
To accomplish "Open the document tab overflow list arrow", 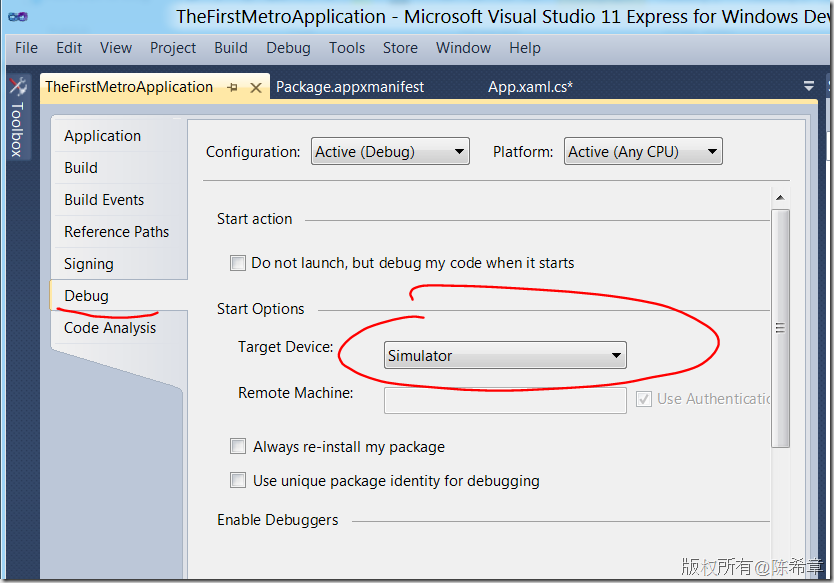I will pos(808,86).
